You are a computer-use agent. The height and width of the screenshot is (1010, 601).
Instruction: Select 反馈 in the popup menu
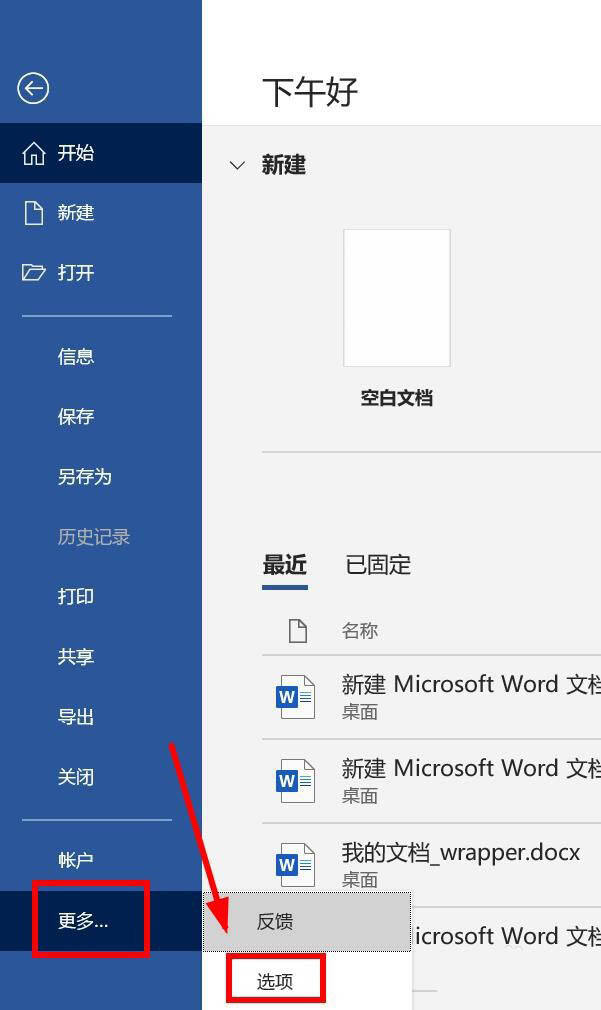[x=307, y=922]
